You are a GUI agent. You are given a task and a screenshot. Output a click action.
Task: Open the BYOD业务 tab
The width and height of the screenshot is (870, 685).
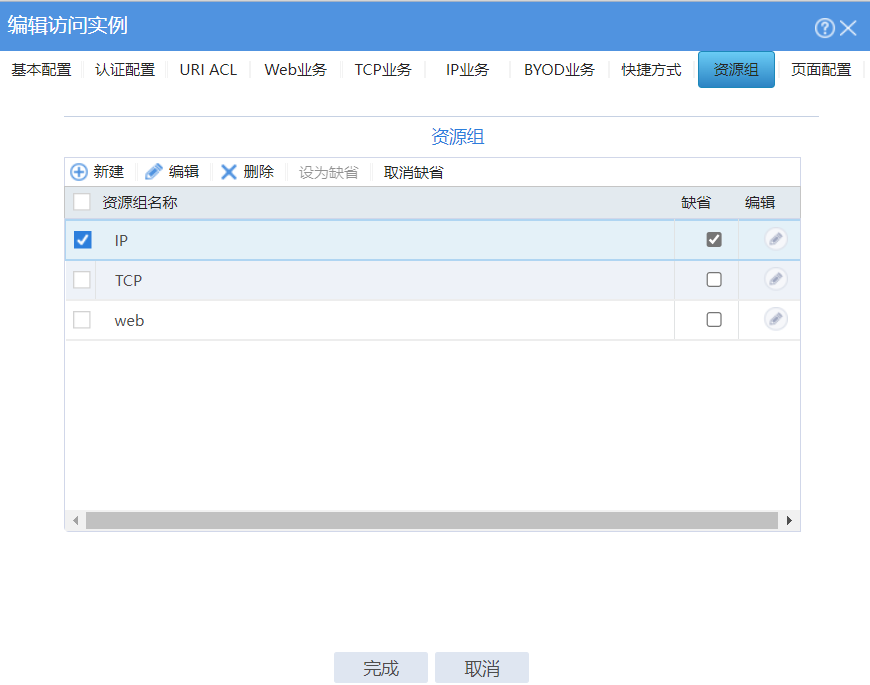(x=559, y=70)
